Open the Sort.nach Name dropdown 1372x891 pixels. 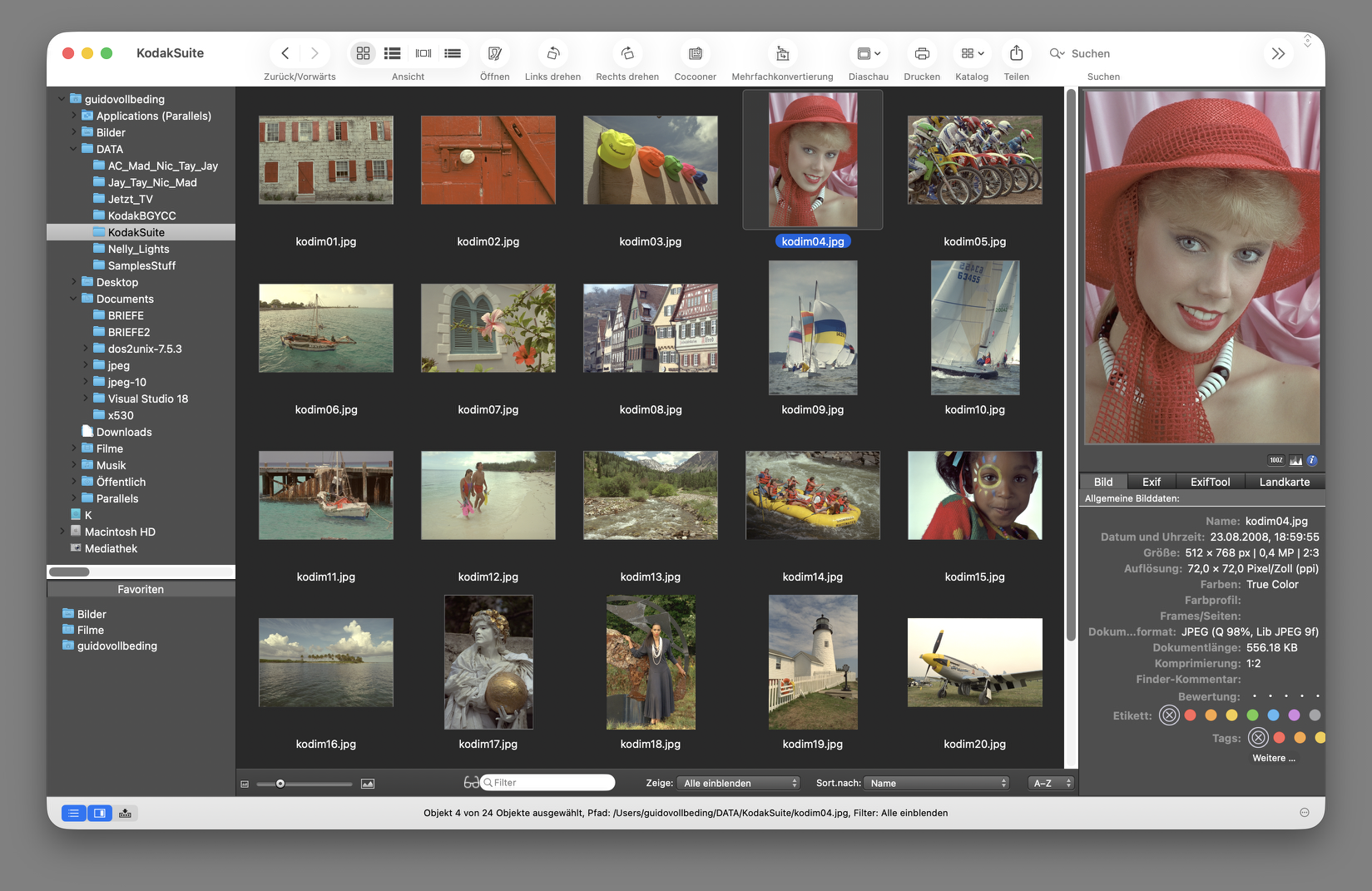click(937, 783)
